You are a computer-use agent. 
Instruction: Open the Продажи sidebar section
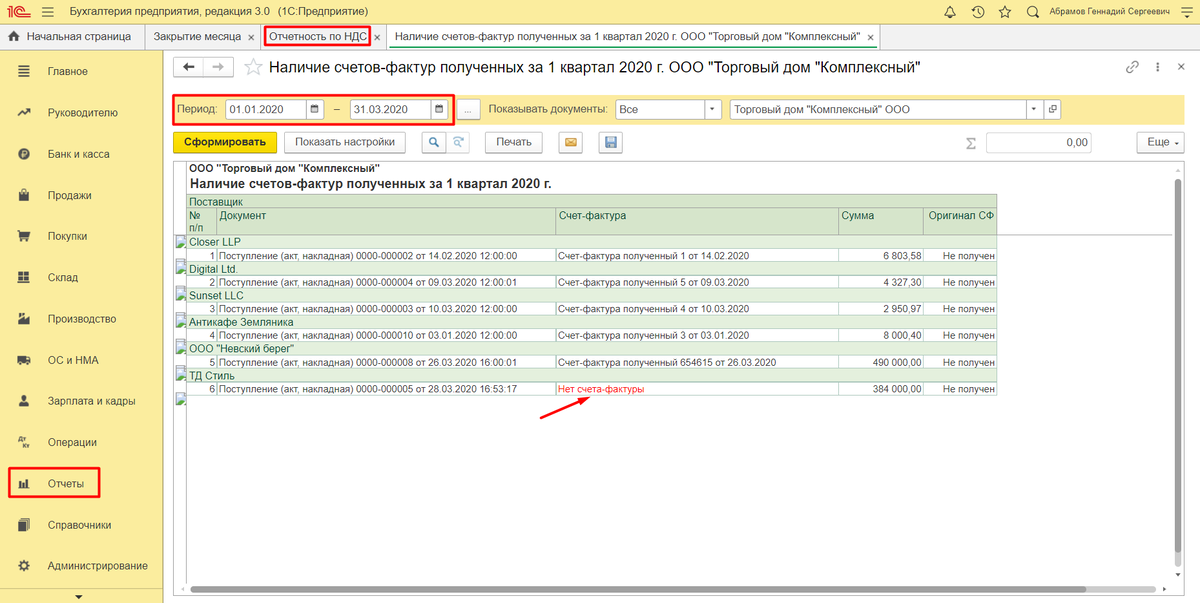click(x=70, y=195)
